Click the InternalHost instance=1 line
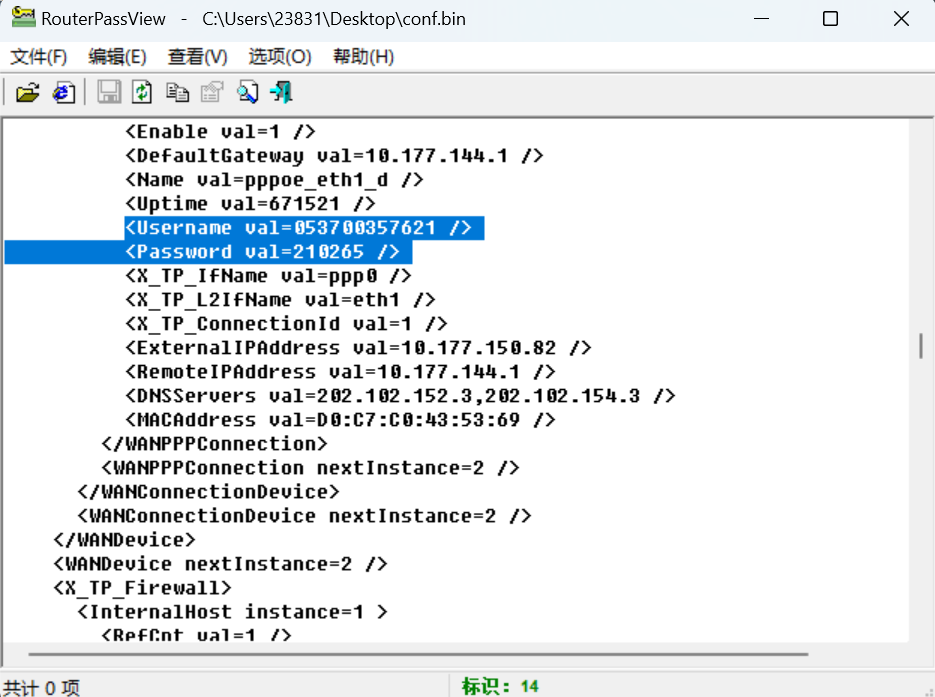935x697 pixels. pyautogui.click(x=233, y=612)
